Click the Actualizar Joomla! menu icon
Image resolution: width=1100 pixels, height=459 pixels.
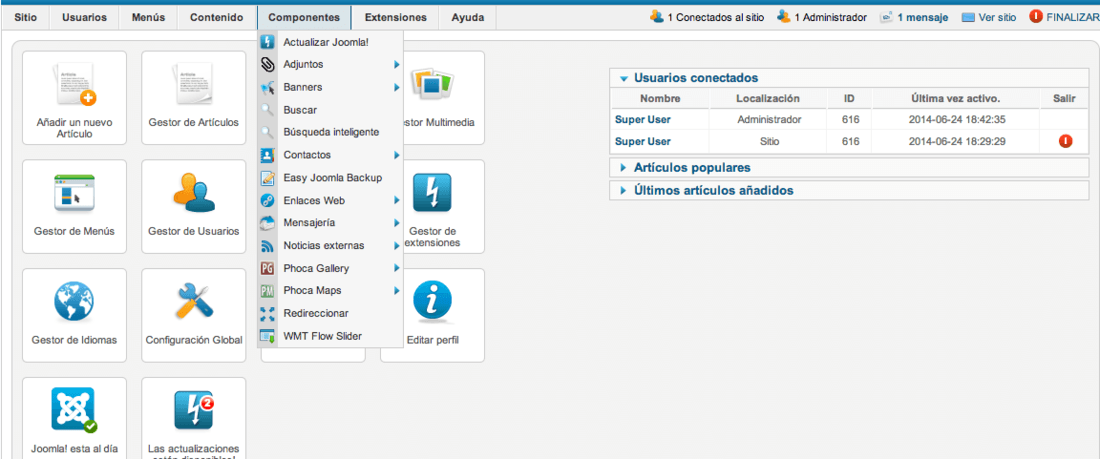click(267, 42)
